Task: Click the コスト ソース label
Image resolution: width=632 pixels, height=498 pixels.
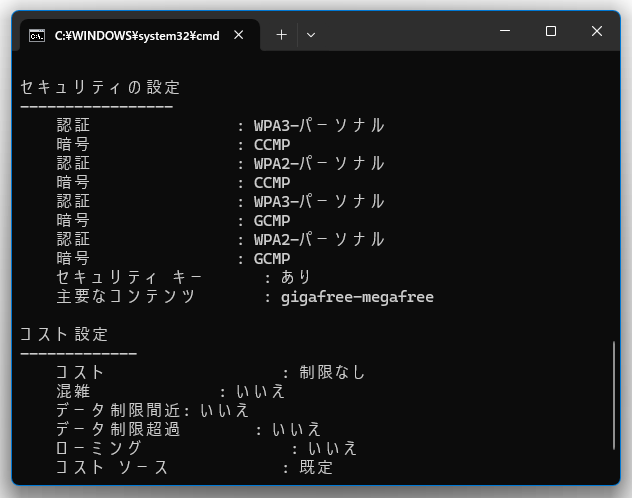Action: click(x=112, y=467)
